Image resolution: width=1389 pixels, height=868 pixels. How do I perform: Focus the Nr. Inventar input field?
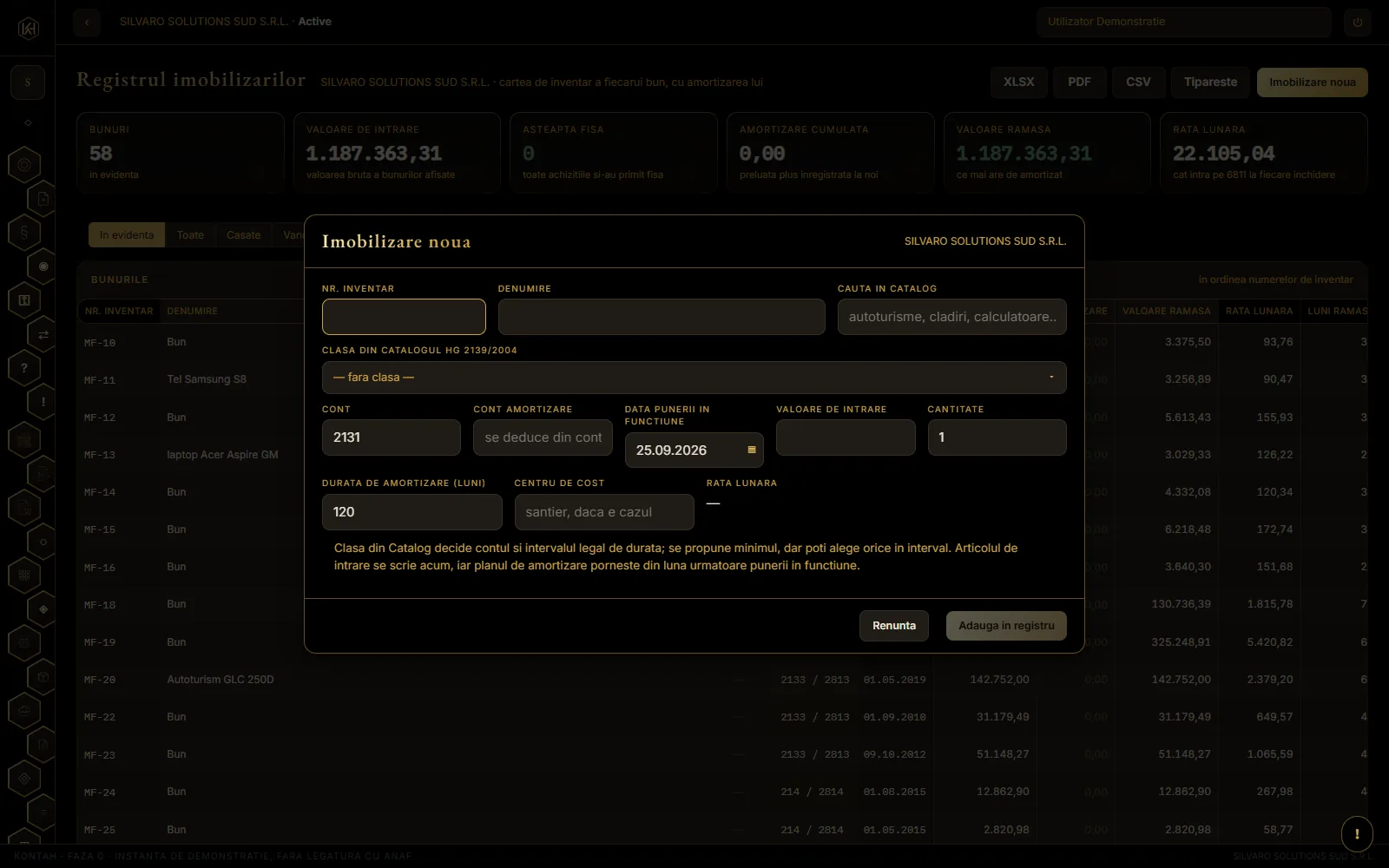tap(404, 317)
